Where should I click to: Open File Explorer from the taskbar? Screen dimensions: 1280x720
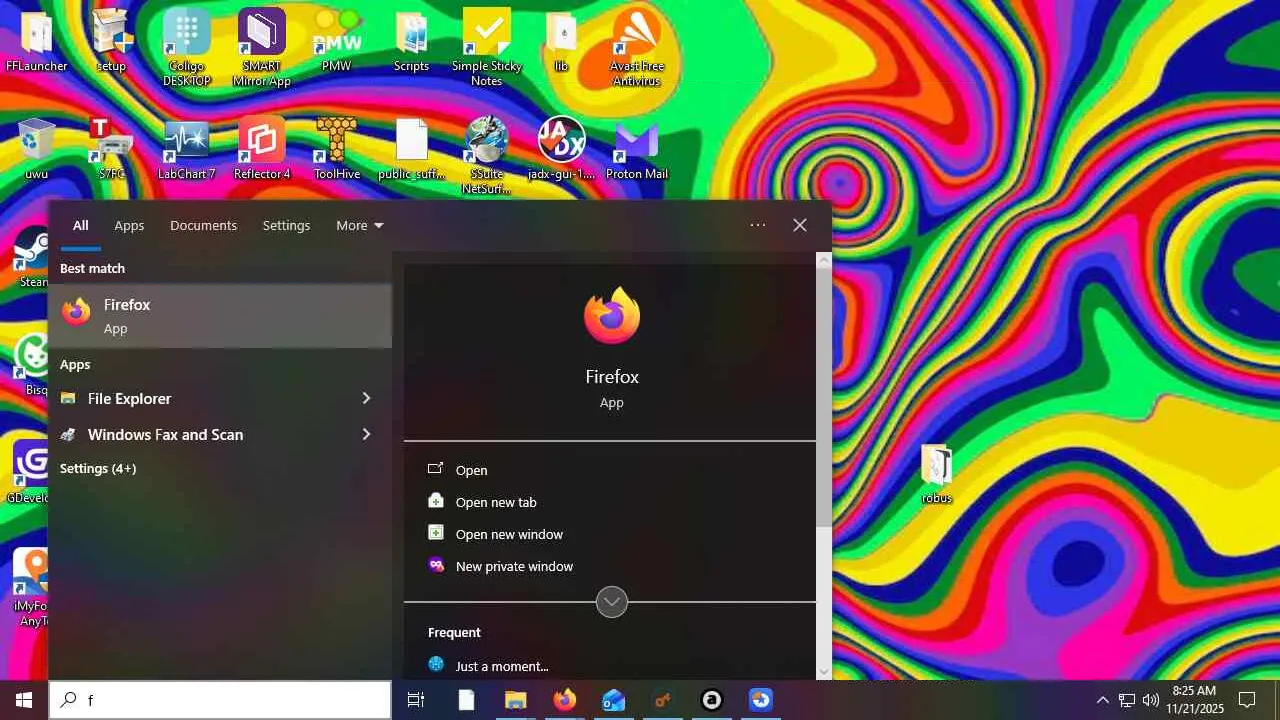coord(516,700)
